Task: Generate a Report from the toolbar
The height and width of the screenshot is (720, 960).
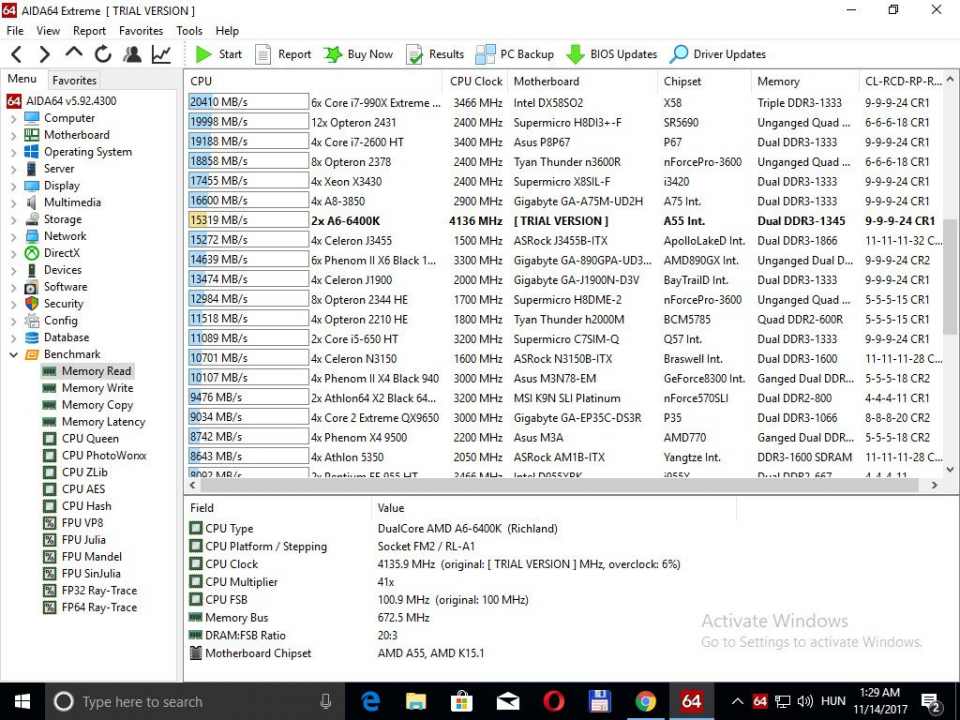Action: pyautogui.click(x=283, y=54)
